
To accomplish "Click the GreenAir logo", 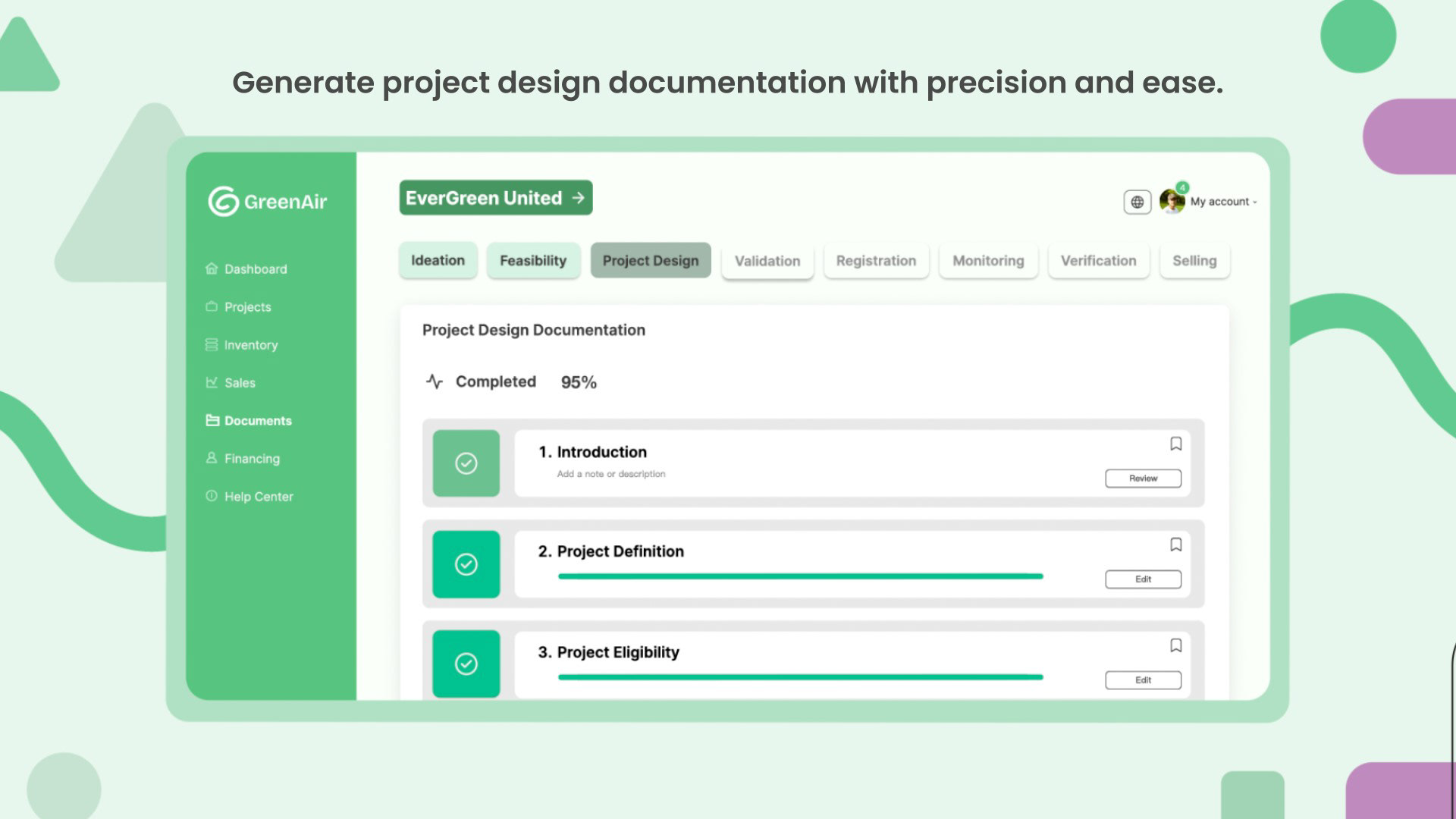I will pyautogui.click(x=268, y=202).
